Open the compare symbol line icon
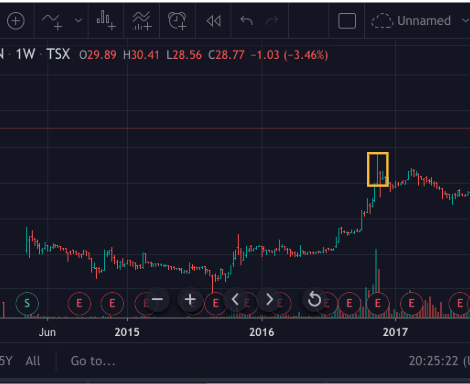The image size is (470, 384). (52, 21)
